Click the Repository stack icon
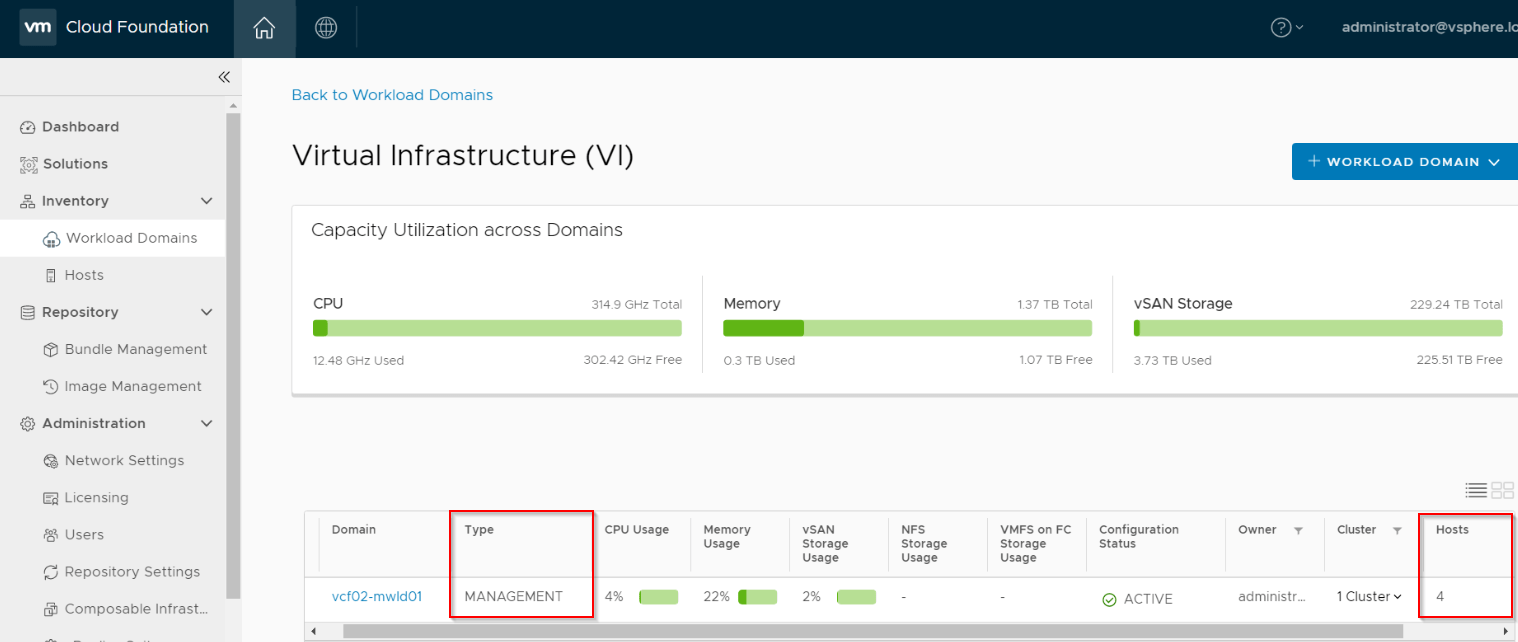1518x642 pixels. [28, 312]
